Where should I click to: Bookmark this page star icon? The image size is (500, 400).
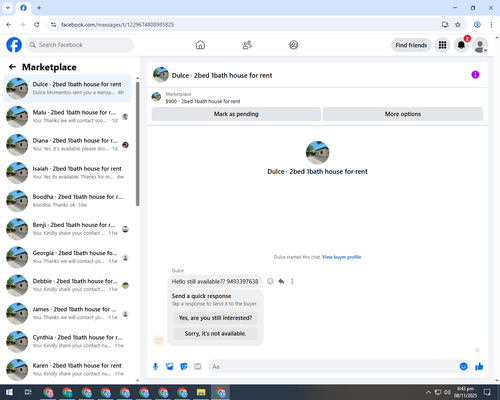[x=458, y=24]
